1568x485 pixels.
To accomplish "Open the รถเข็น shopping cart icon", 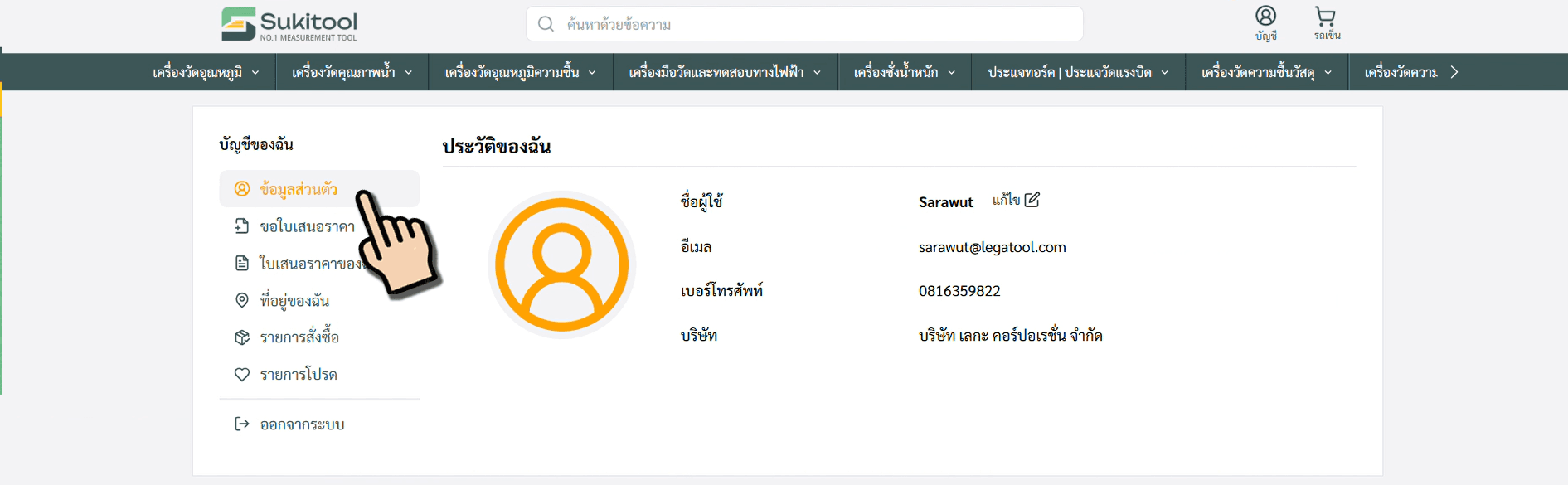I will click(1327, 23).
